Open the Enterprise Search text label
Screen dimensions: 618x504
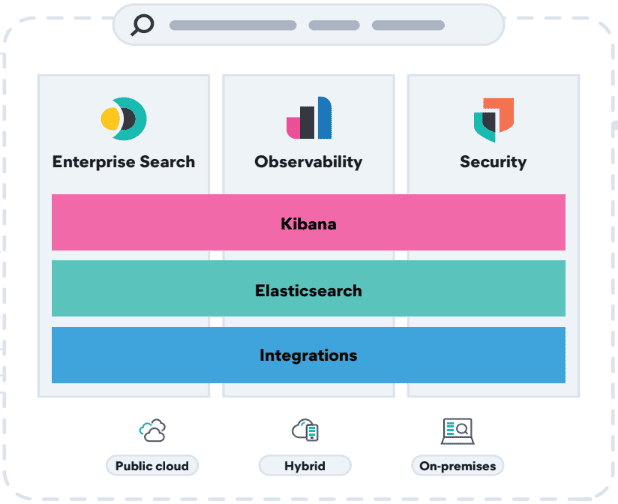[x=124, y=161]
